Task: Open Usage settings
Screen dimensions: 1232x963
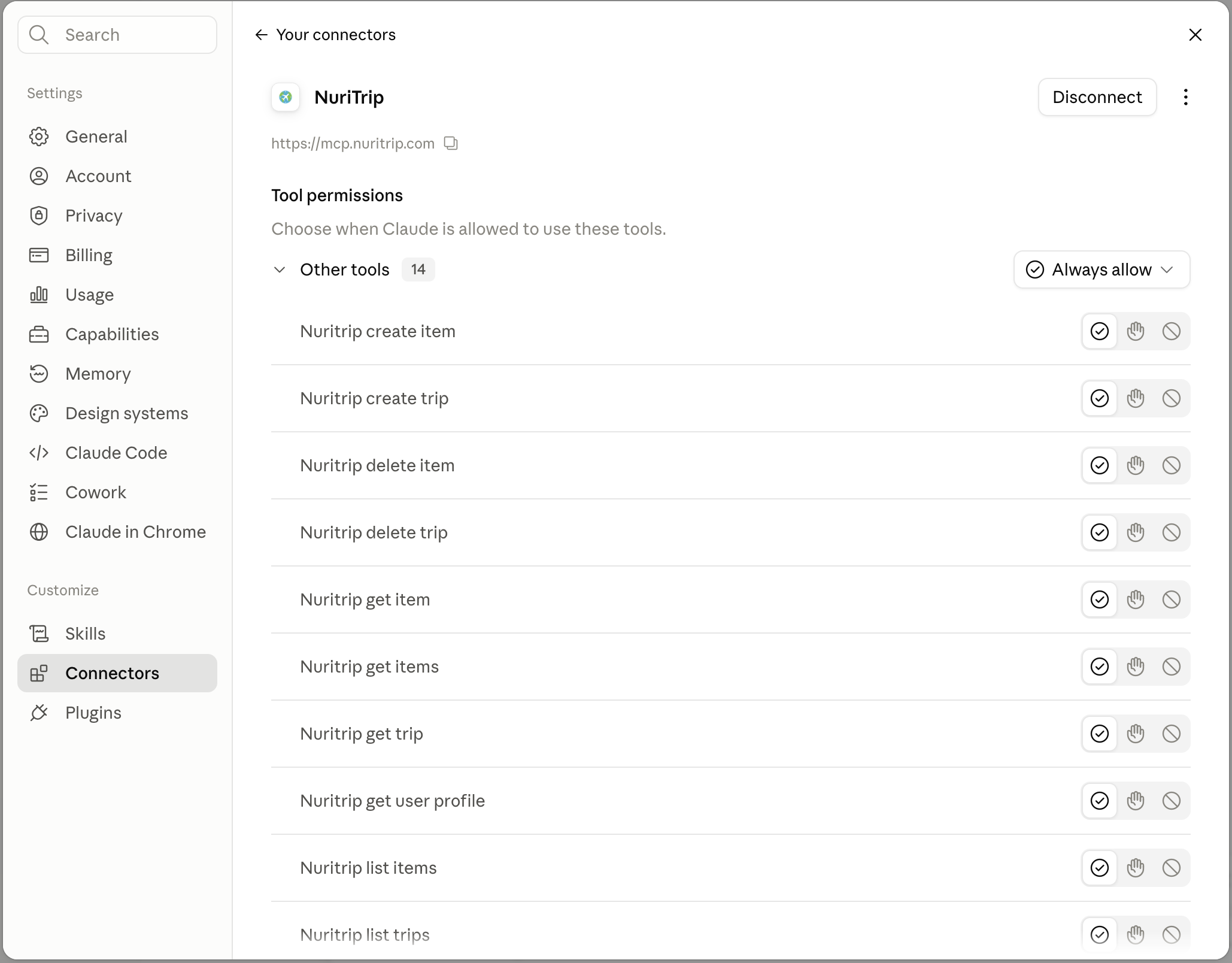Action: pyautogui.click(x=117, y=295)
